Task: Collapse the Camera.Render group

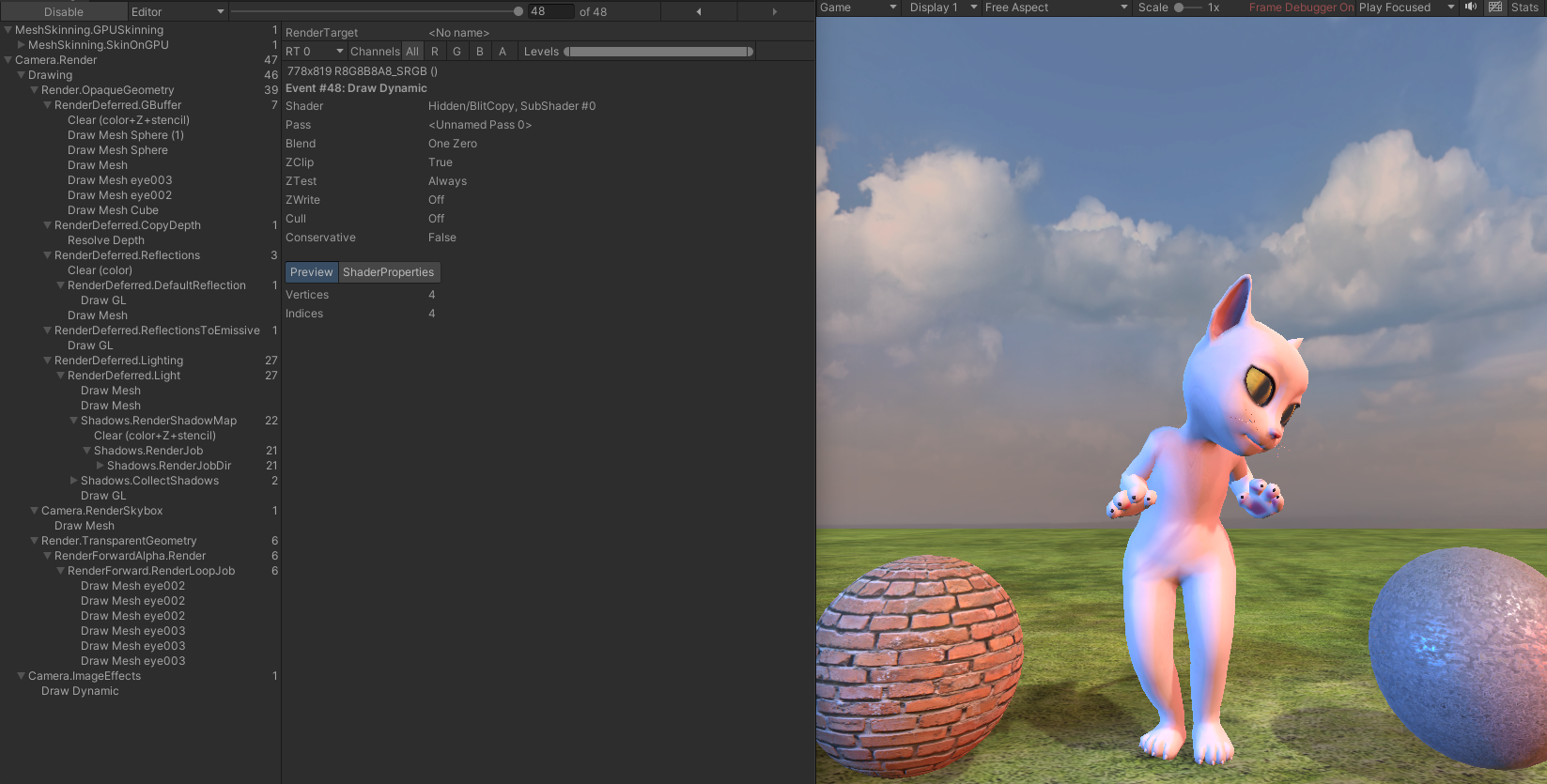Action: pyautogui.click(x=8, y=60)
